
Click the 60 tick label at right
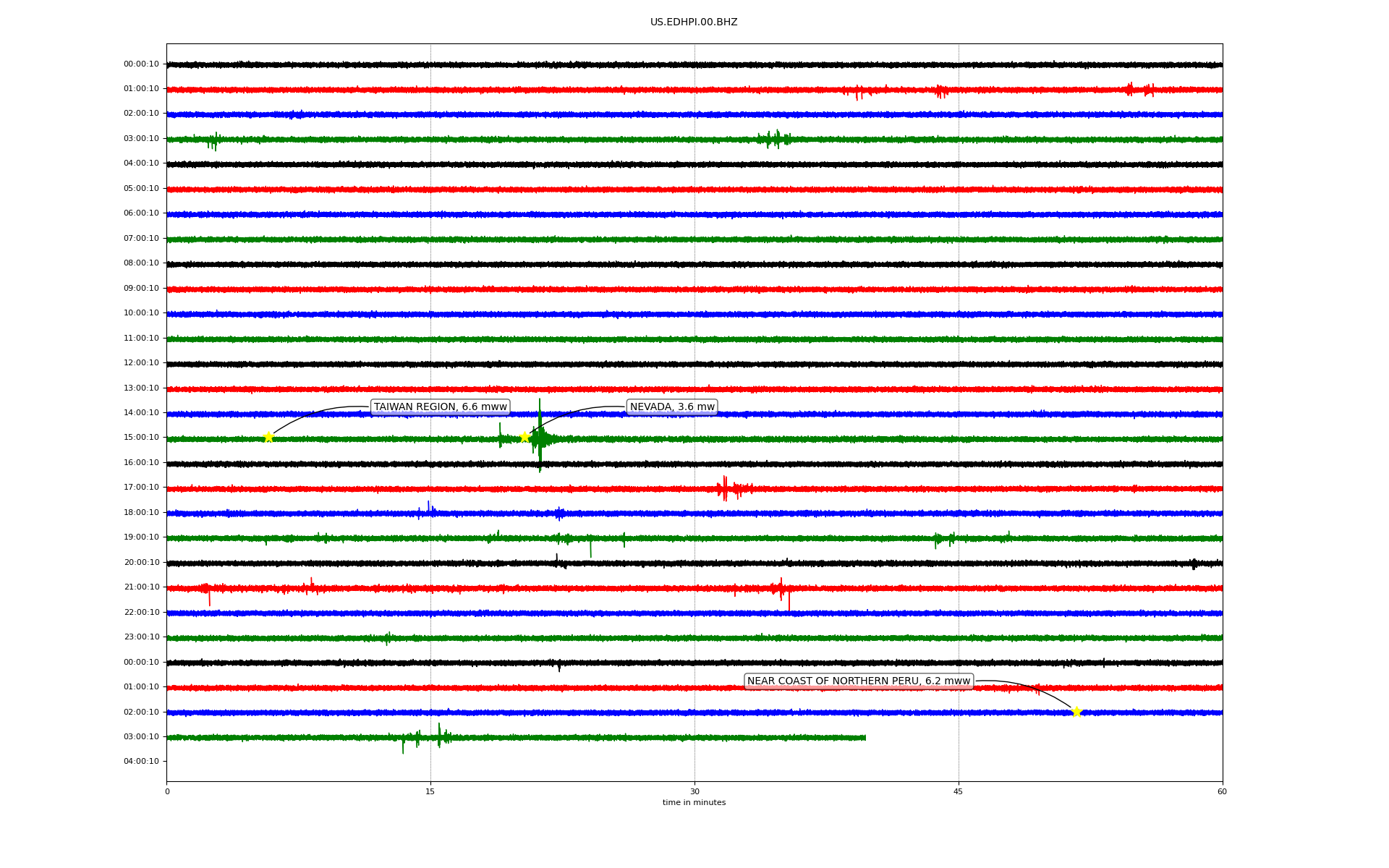1222,791
